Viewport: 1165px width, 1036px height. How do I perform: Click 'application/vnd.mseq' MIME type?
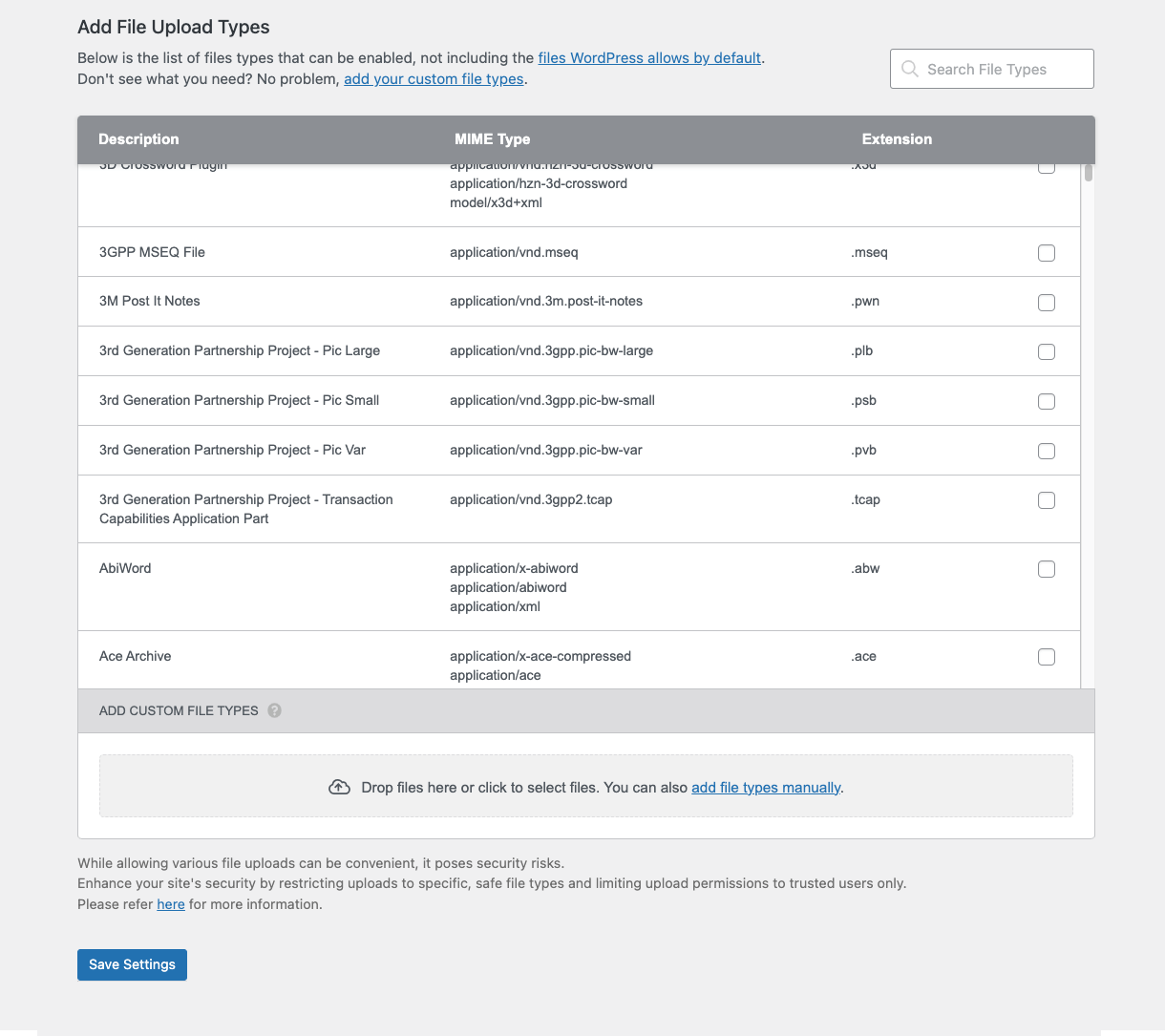514,252
